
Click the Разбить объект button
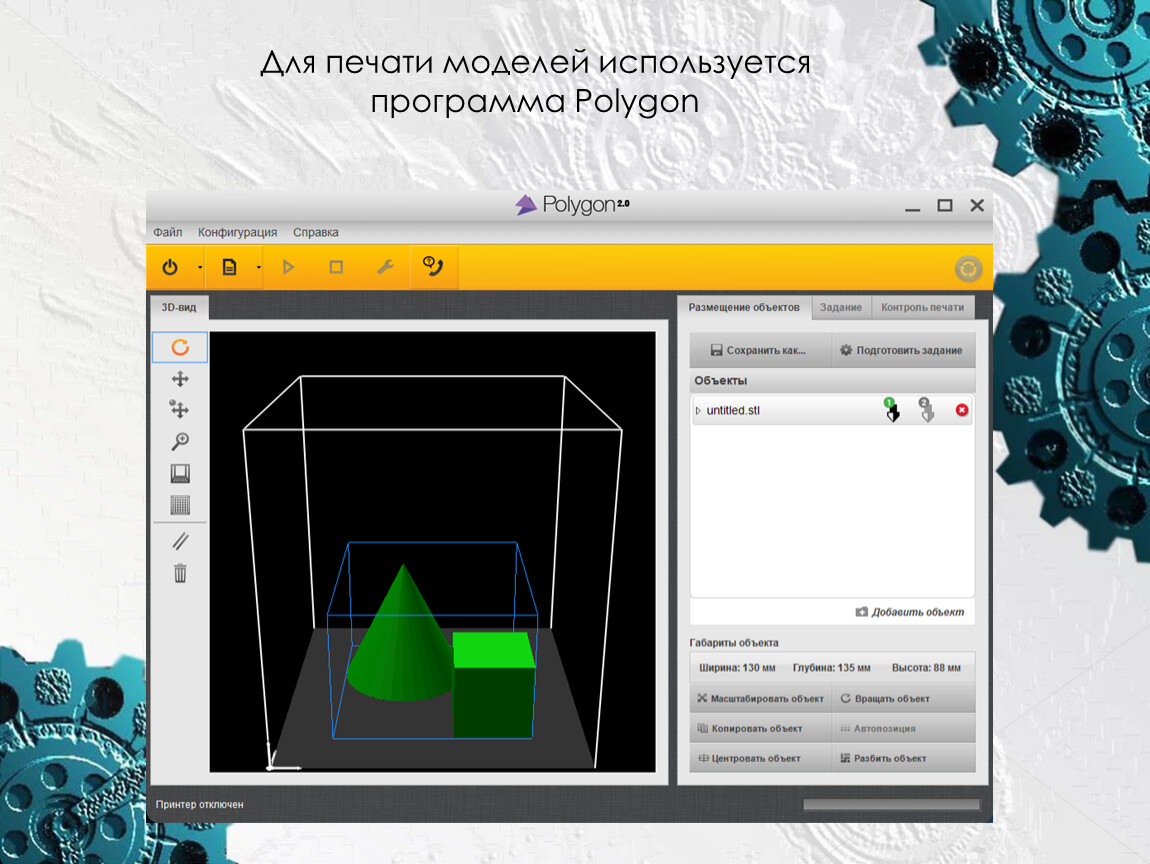(904, 758)
